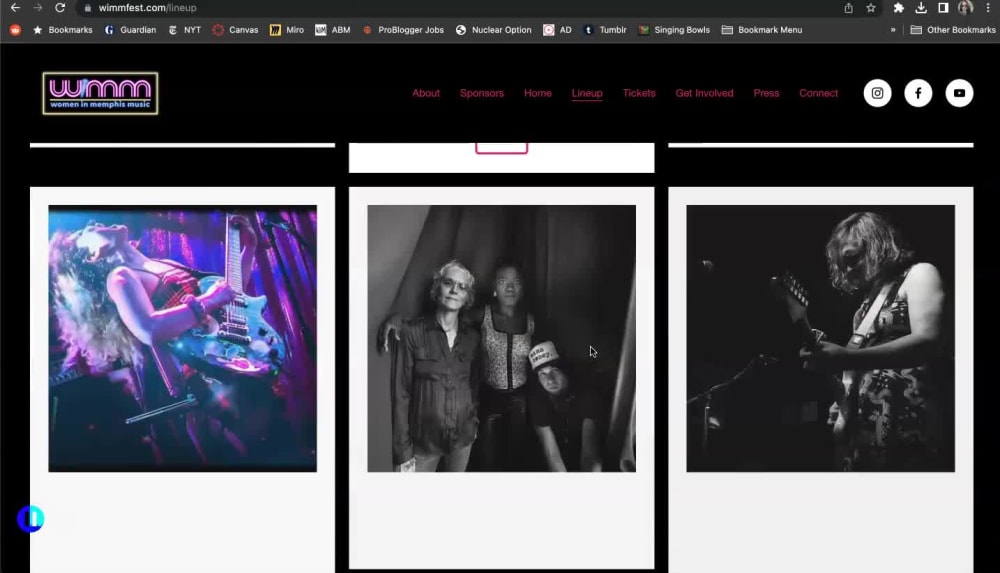Viewport: 1000px width, 573px height.
Task: Select the Lineup nav item
Action: point(587,93)
